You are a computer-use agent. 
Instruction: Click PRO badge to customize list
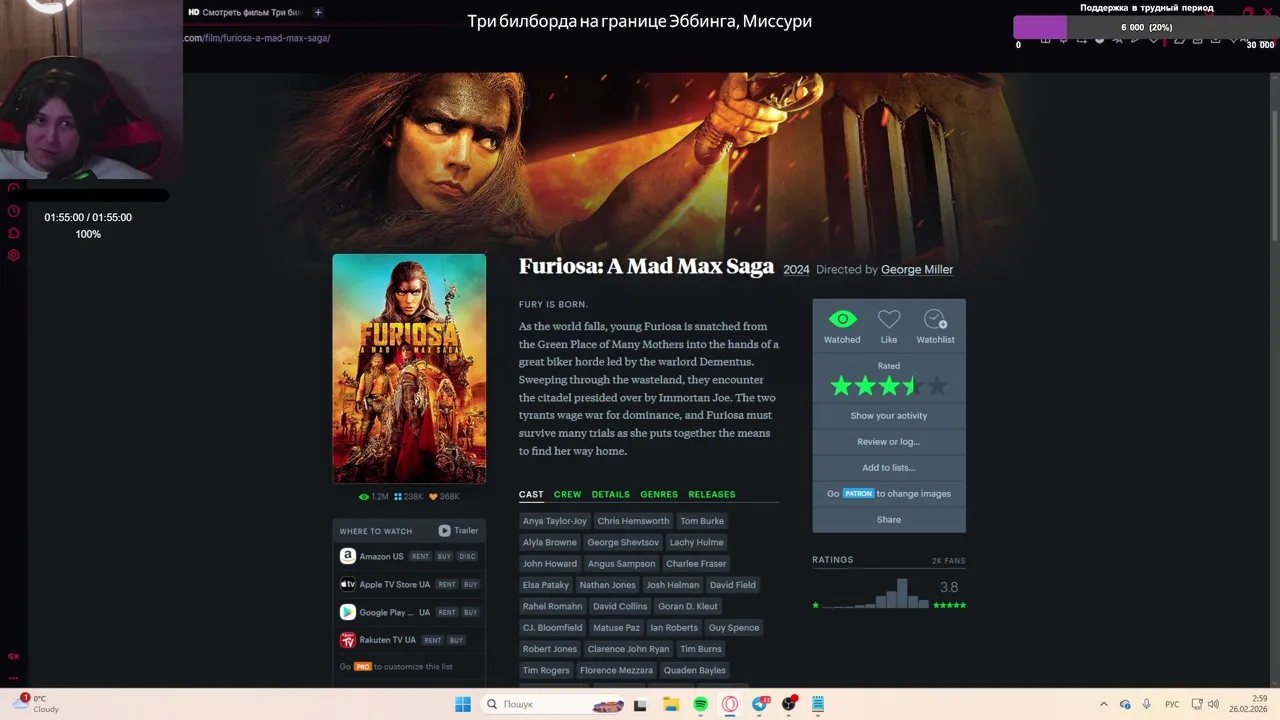coord(362,667)
